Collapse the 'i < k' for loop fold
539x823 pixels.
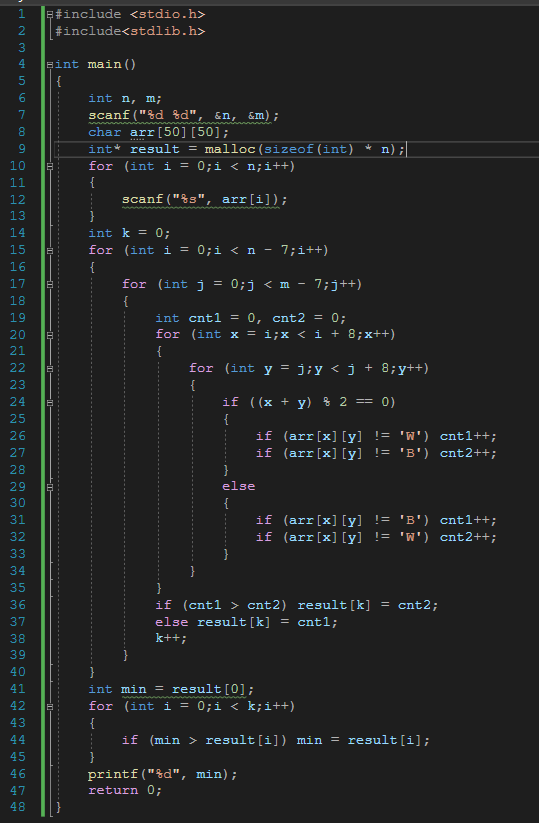tap(50, 706)
